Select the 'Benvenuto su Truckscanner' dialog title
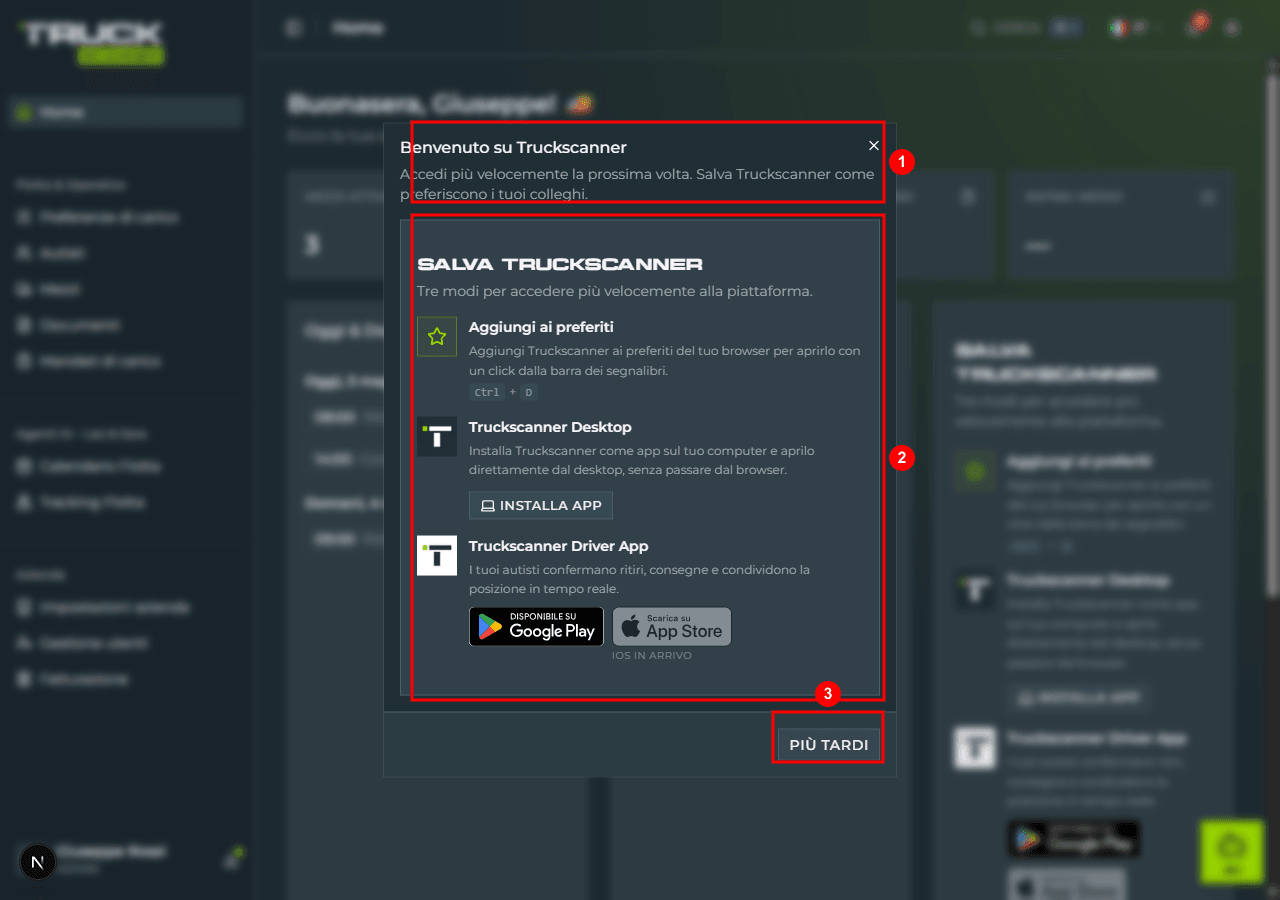1280x900 pixels. coord(513,147)
